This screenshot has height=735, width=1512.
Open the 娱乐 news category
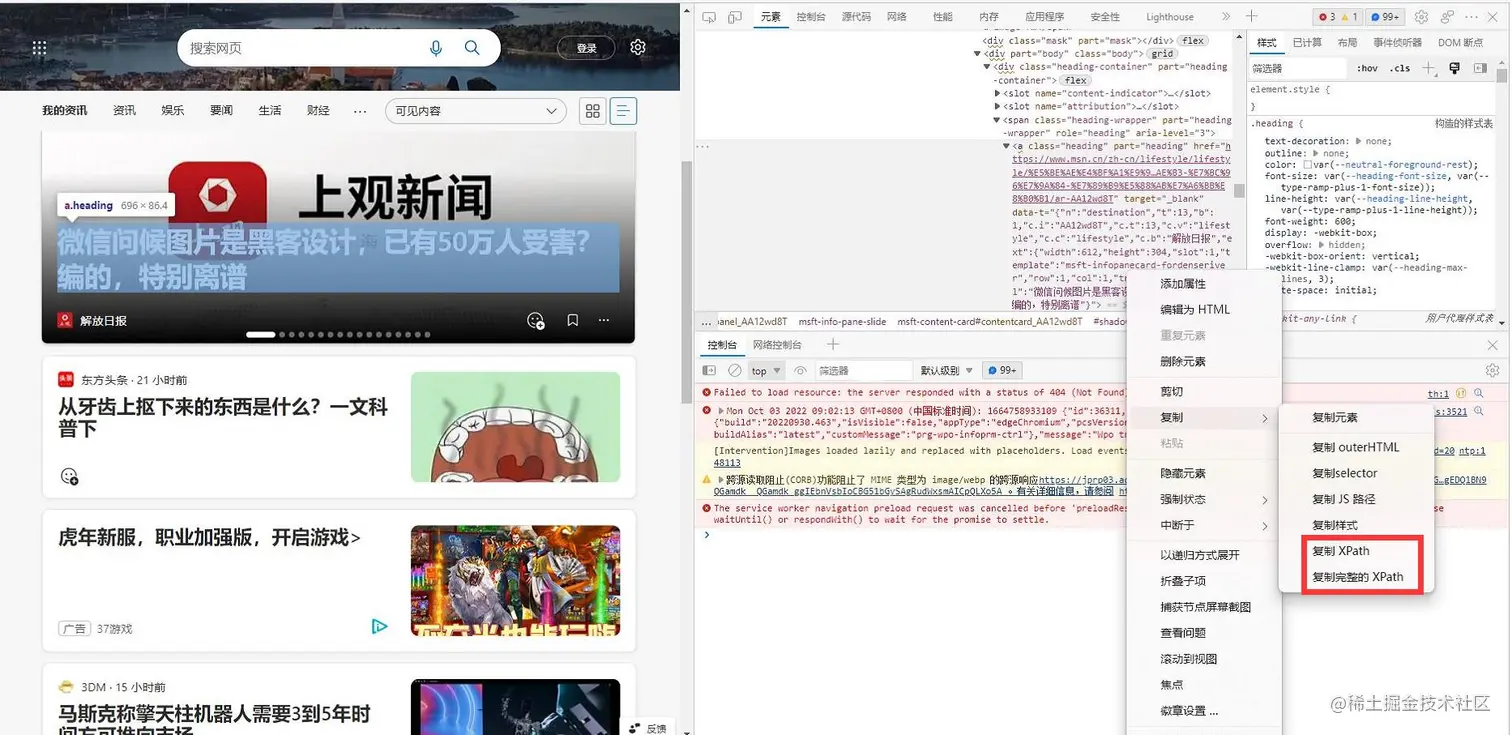pos(173,111)
